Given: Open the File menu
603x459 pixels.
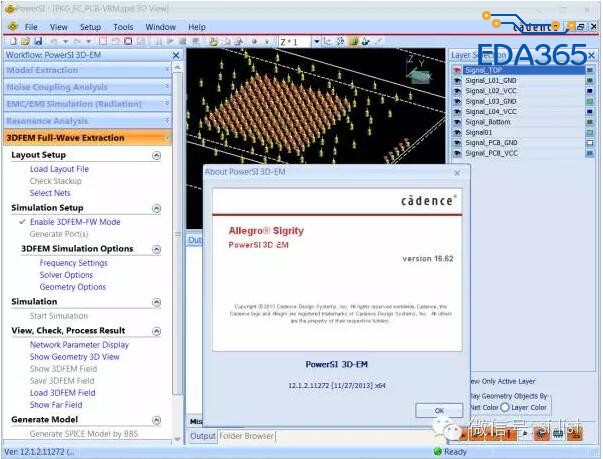Looking at the screenshot, I should coord(31,27).
